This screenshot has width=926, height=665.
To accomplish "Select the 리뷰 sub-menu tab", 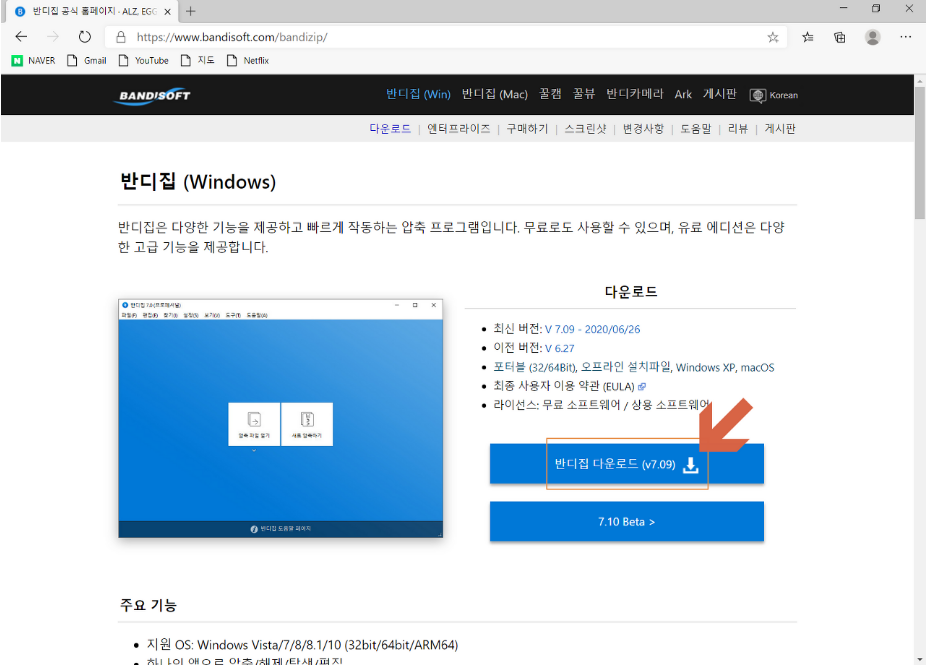I will tap(738, 129).
